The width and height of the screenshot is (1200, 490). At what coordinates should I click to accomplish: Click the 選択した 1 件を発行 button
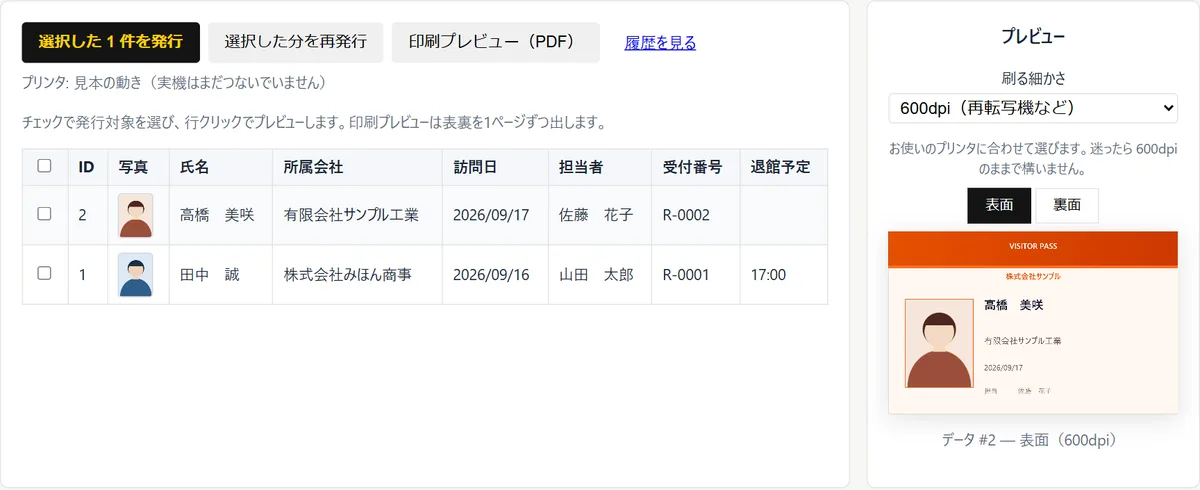111,42
